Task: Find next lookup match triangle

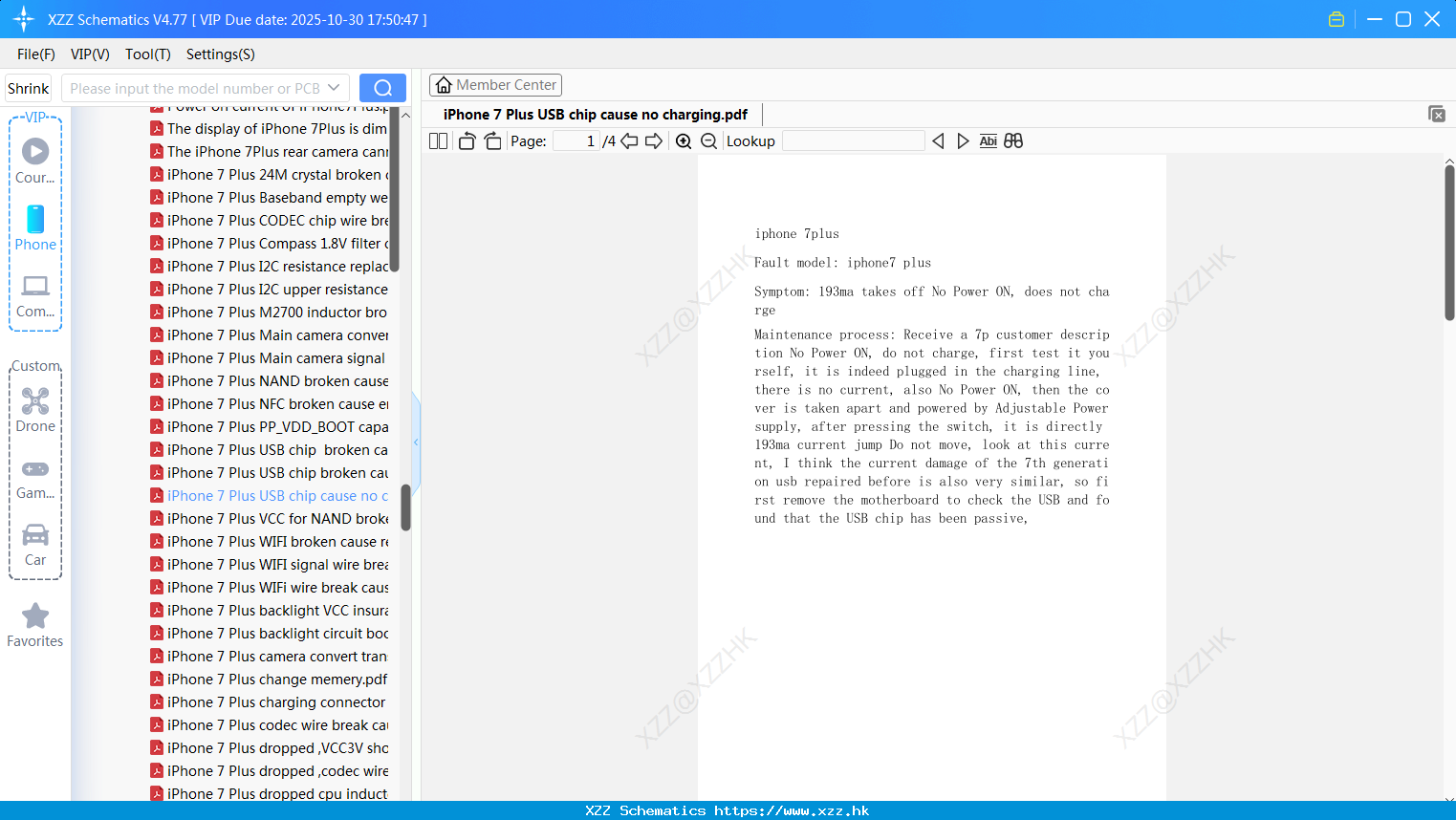Action: 963,141
